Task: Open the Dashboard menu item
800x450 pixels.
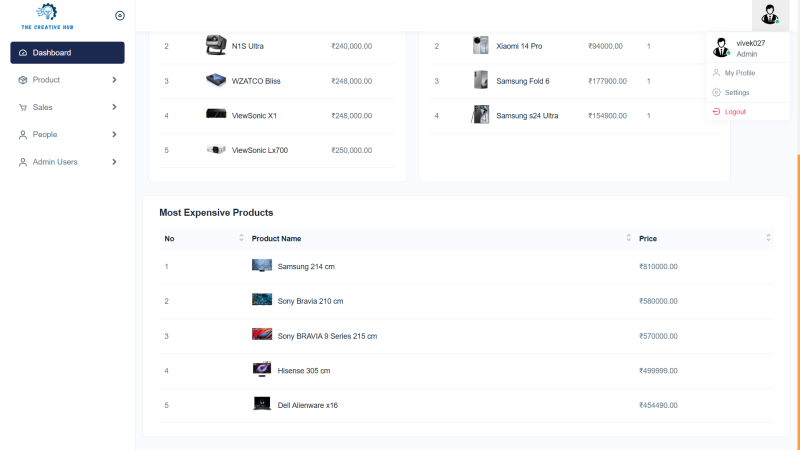Action: (67, 52)
